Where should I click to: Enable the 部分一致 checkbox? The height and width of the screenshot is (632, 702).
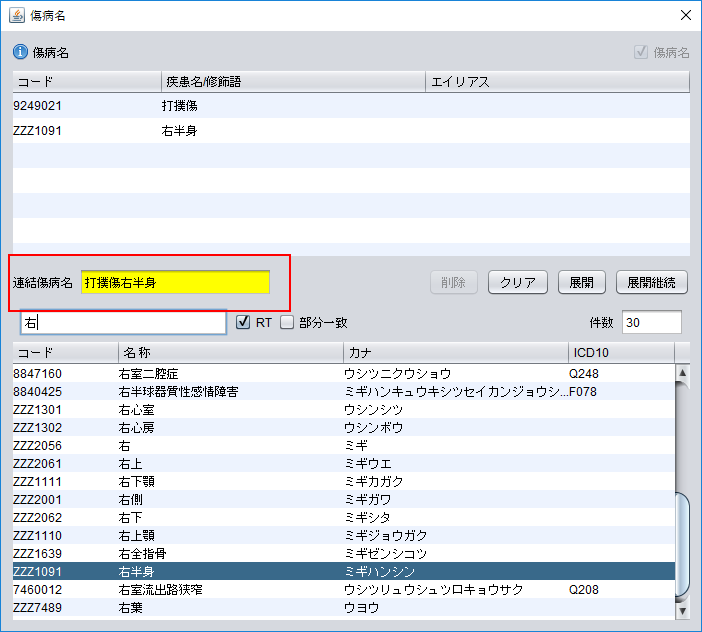point(287,322)
